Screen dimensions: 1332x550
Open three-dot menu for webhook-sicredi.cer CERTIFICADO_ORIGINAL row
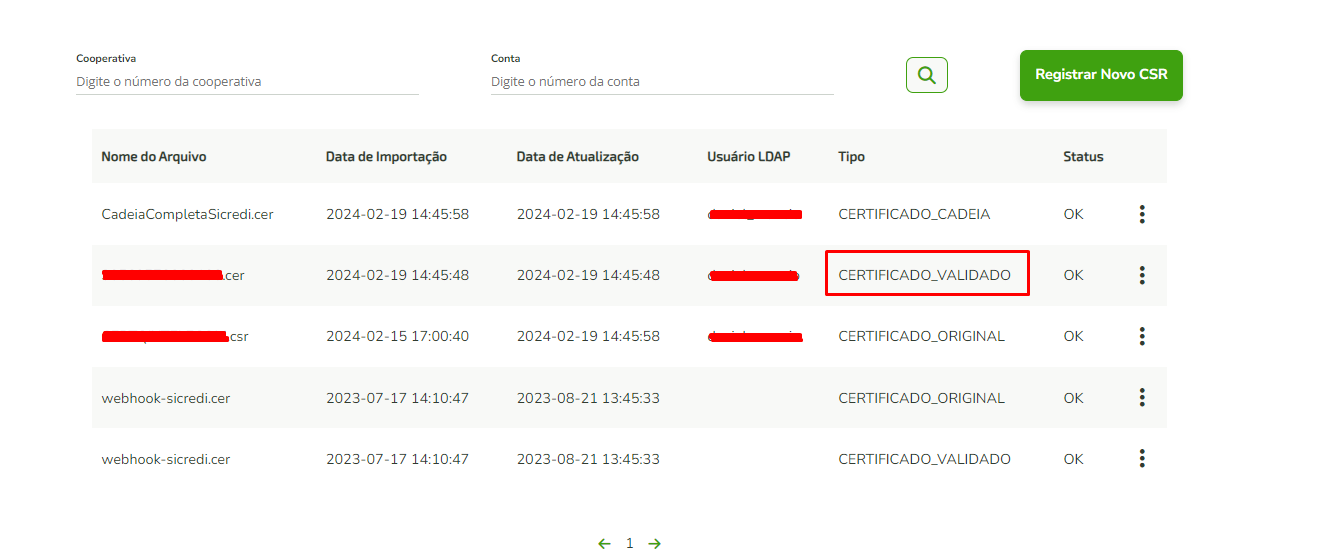(x=1141, y=398)
